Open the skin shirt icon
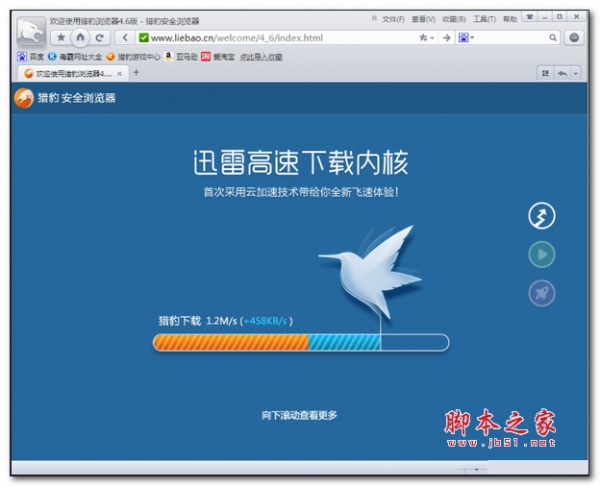 [x=530, y=16]
